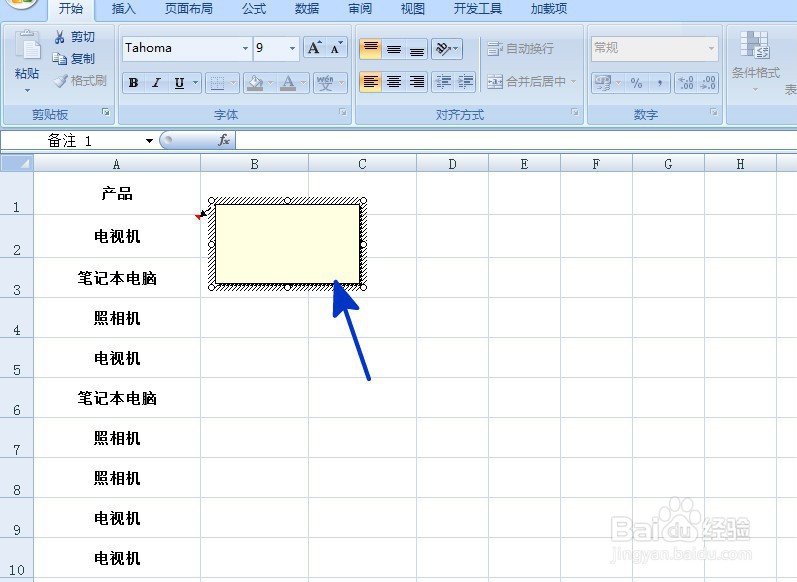Open the Paste (粘贴) dropdown arrow
Screen dimensions: 797x582
click(x=27, y=90)
